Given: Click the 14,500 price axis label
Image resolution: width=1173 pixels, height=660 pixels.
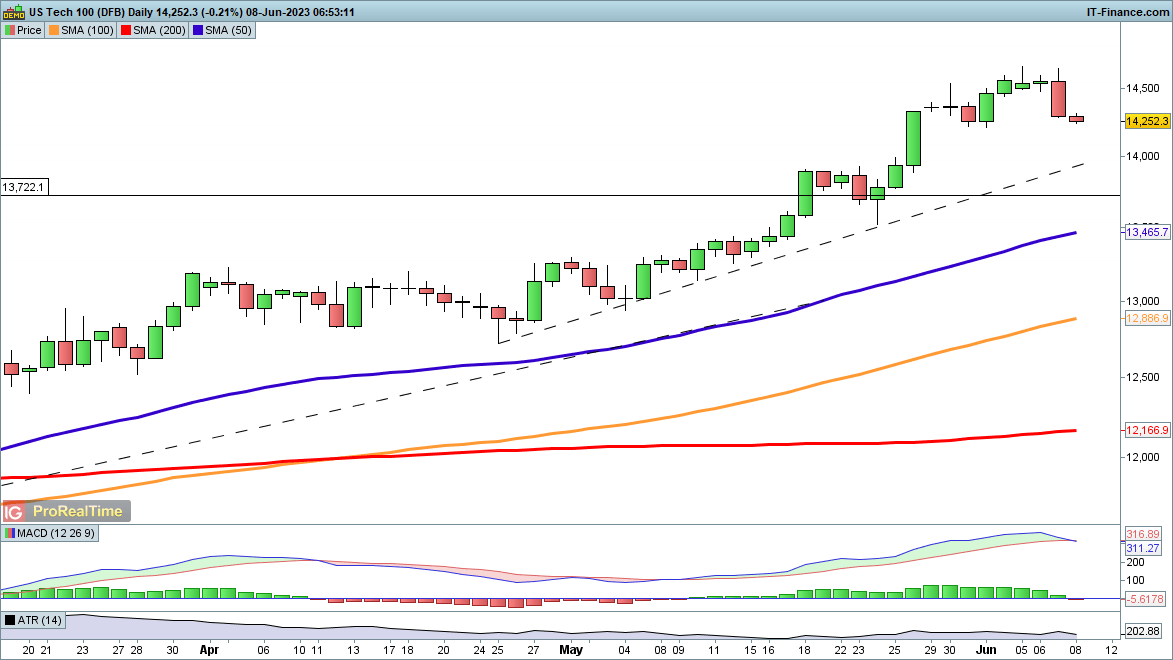Looking at the screenshot, I should click(1143, 88).
